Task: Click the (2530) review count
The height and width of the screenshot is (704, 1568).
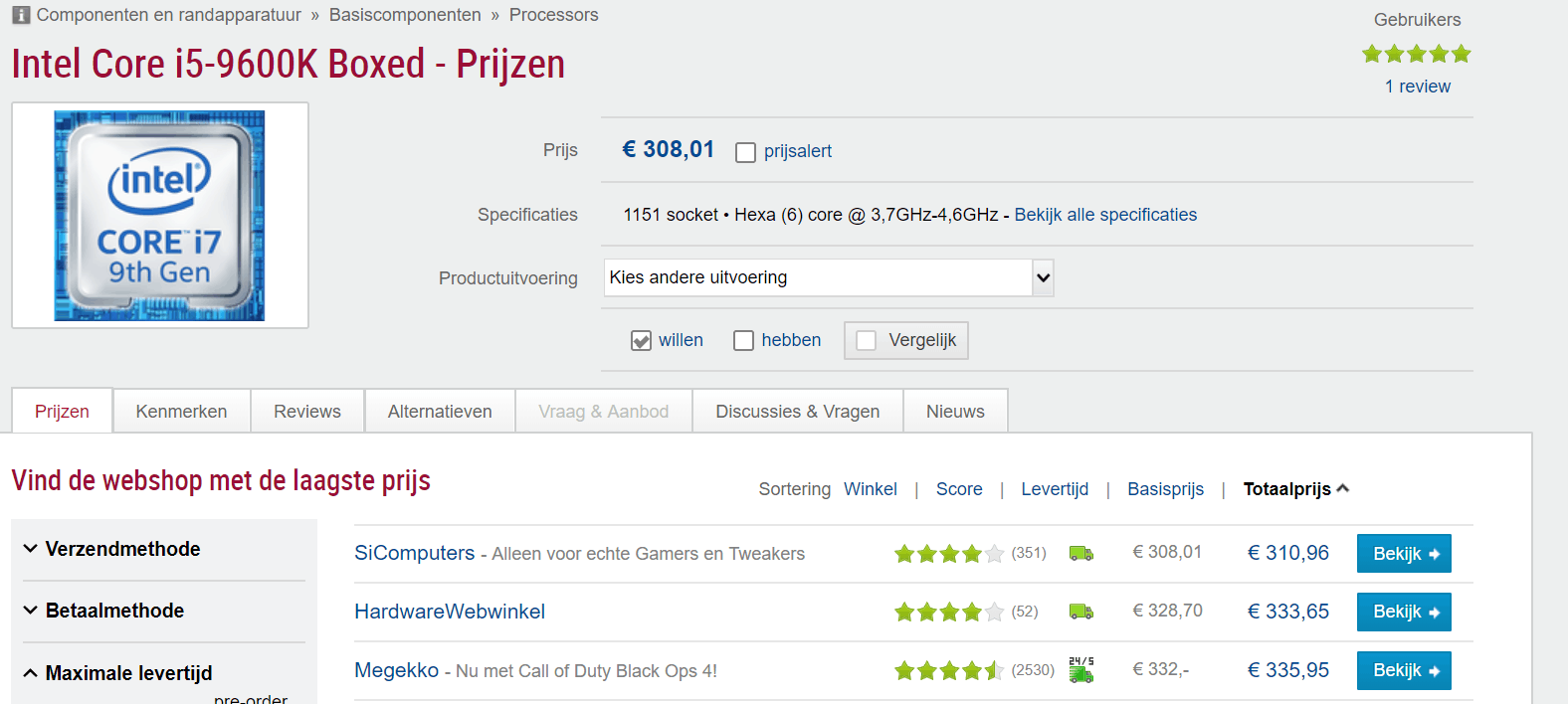Action: point(1033,670)
